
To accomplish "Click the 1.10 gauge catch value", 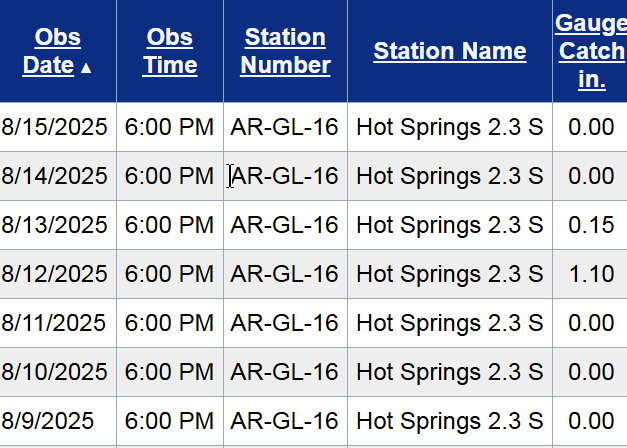I will 591,273.
